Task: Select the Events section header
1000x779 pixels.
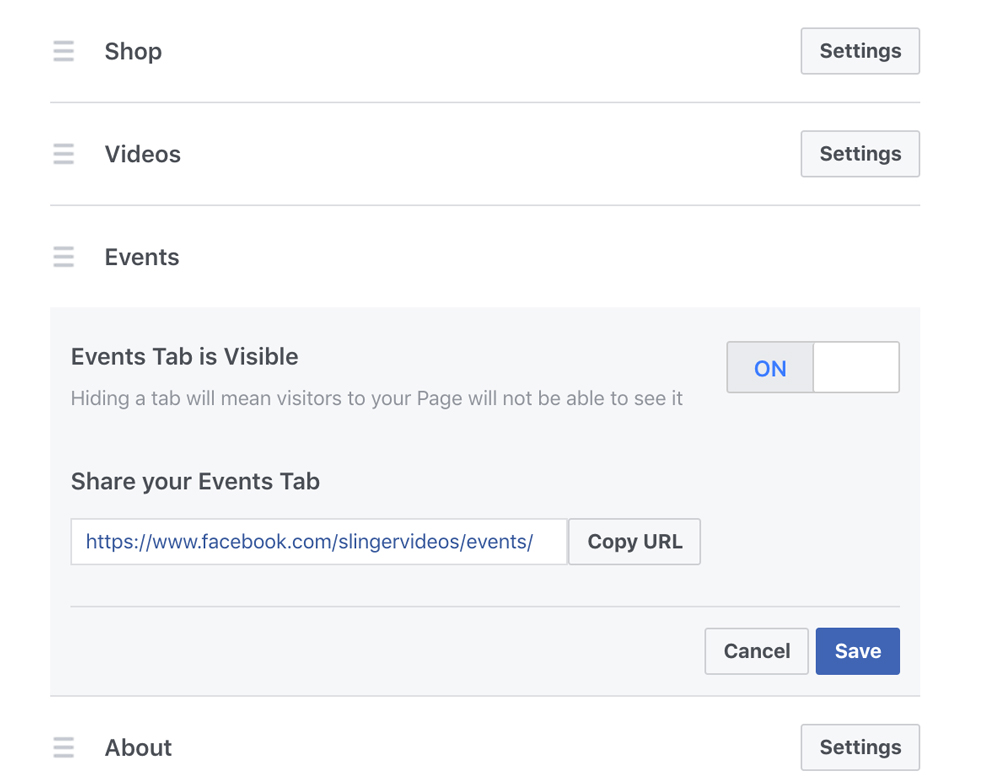Action: [141, 257]
